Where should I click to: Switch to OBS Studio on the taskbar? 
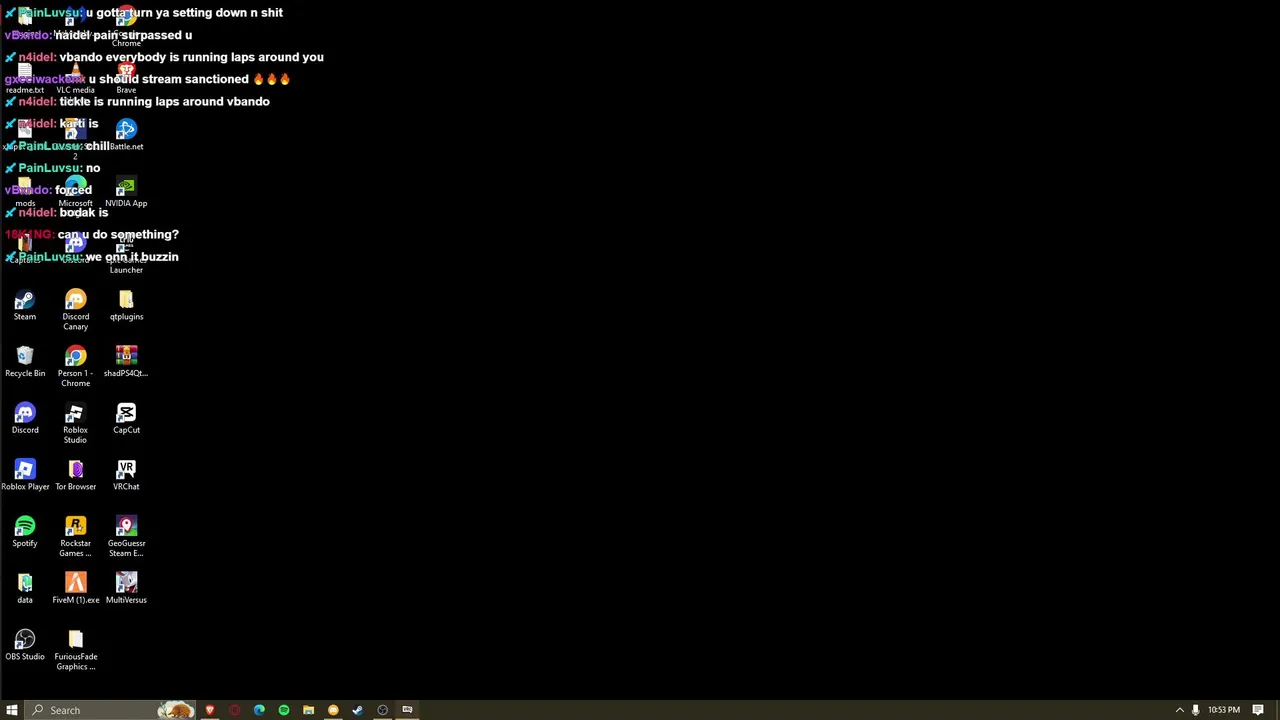pyautogui.click(x=382, y=710)
